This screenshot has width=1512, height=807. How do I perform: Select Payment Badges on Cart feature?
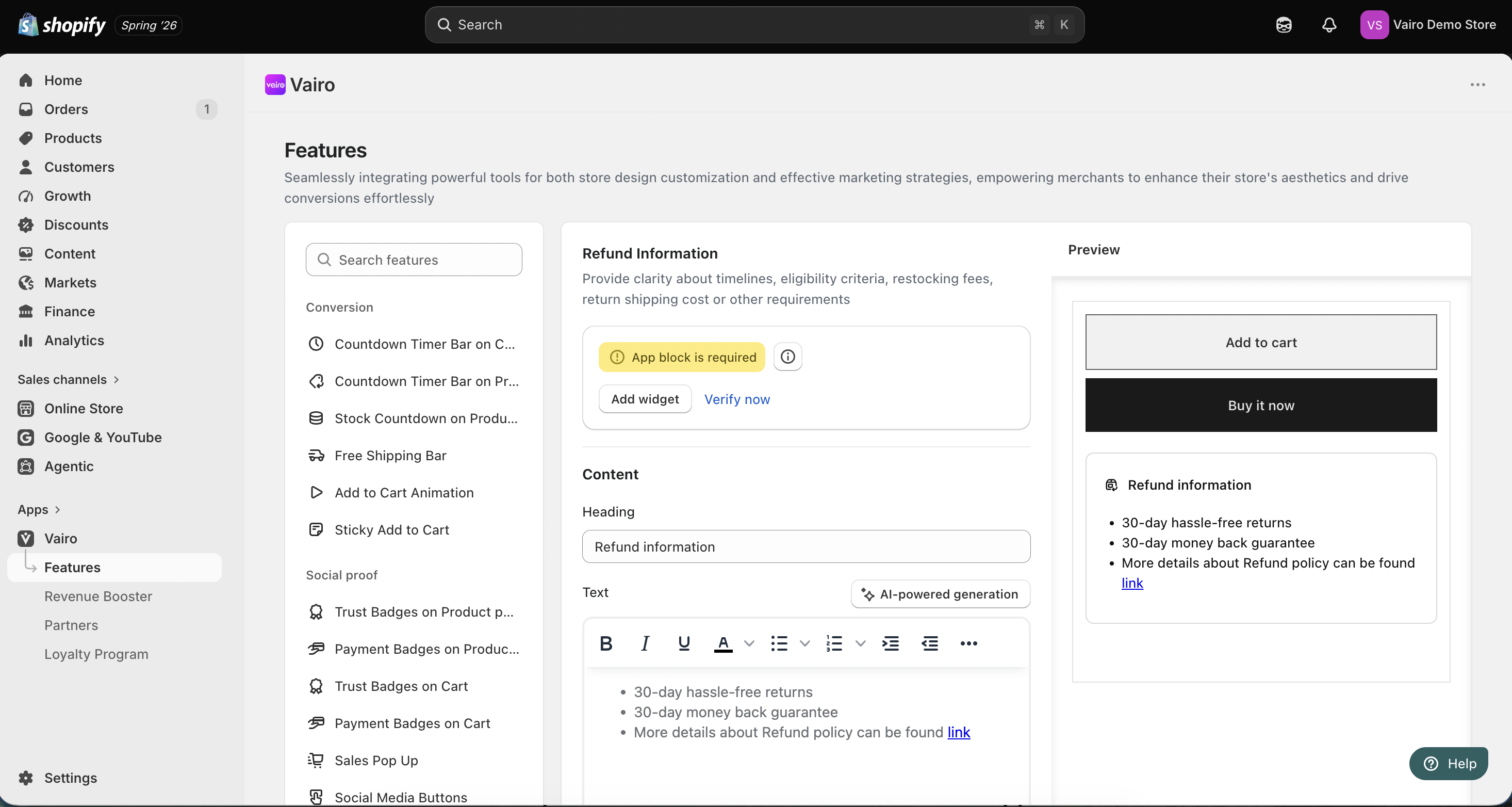[414, 723]
